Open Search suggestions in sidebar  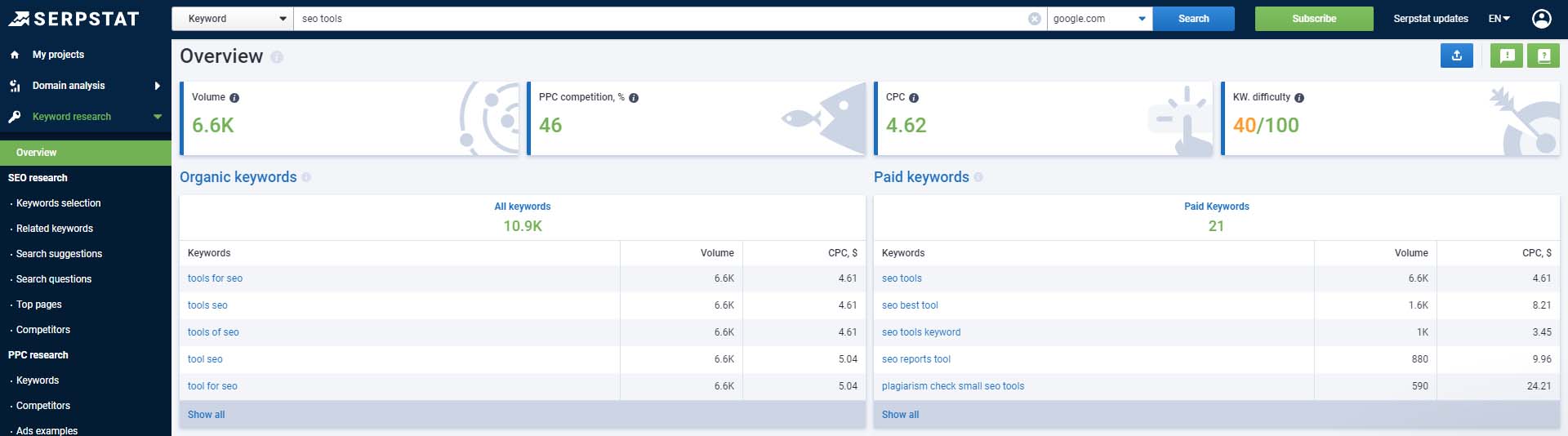tap(59, 254)
